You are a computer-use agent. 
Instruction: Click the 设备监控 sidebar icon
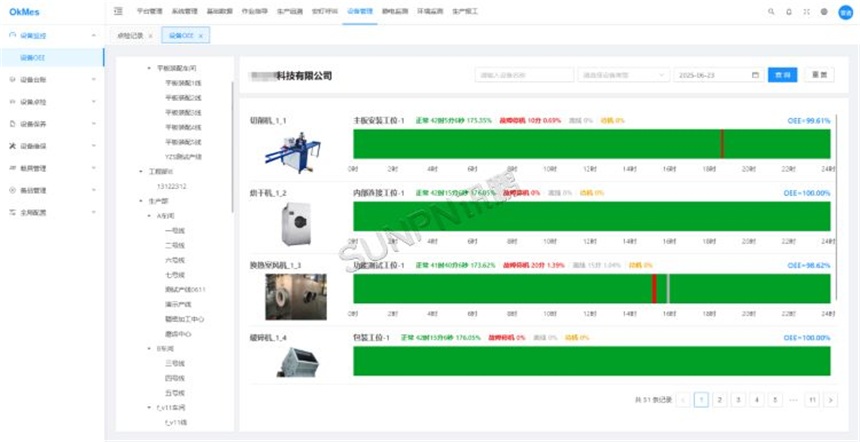coord(13,35)
